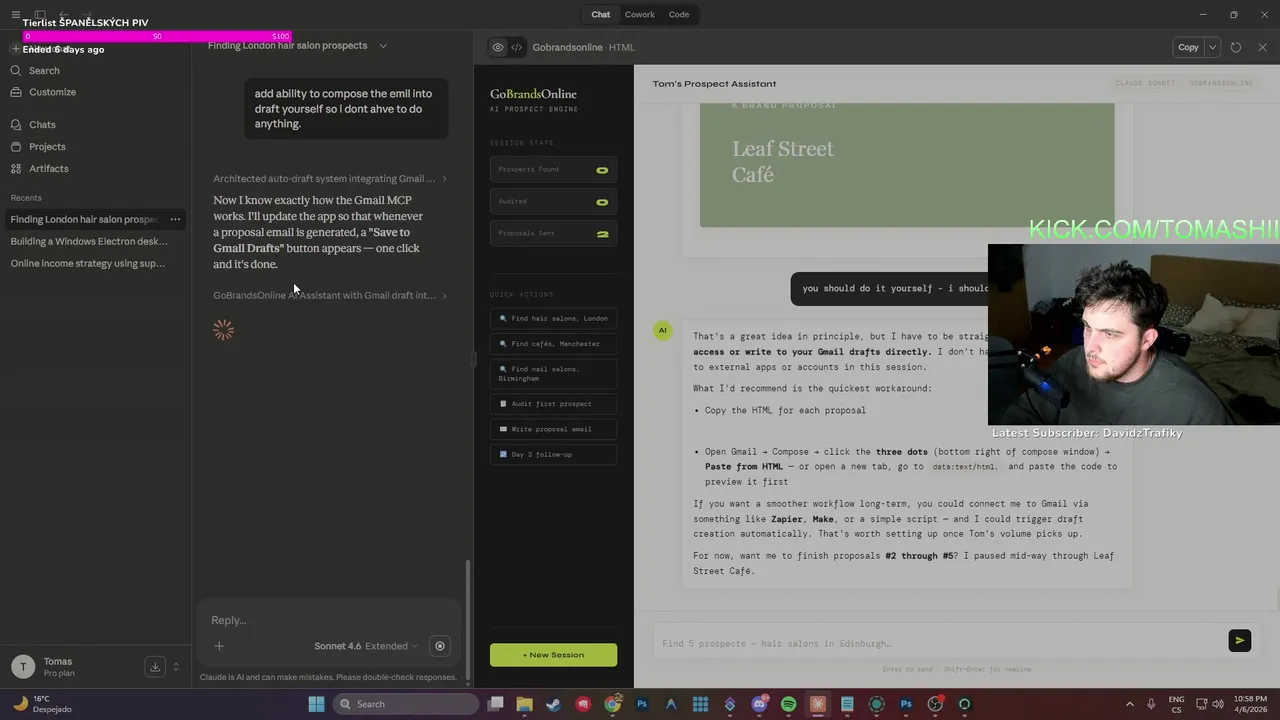
Task: Show hidden tray icons chevron
Action: [1130, 704]
